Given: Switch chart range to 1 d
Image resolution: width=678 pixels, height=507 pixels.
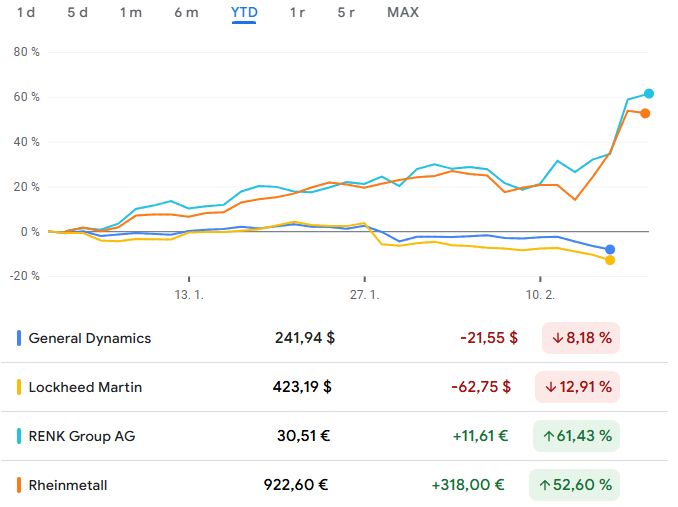Looking at the screenshot, I should [26, 12].
